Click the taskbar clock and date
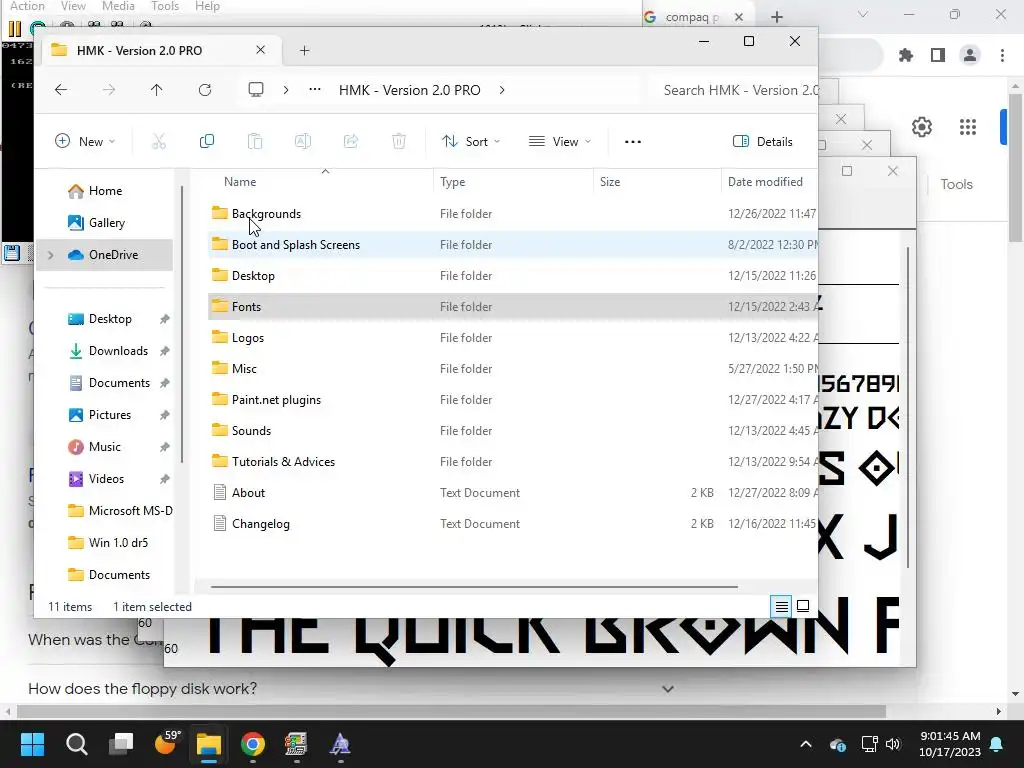Image resolution: width=1024 pixels, height=768 pixels. pos(950,744)
